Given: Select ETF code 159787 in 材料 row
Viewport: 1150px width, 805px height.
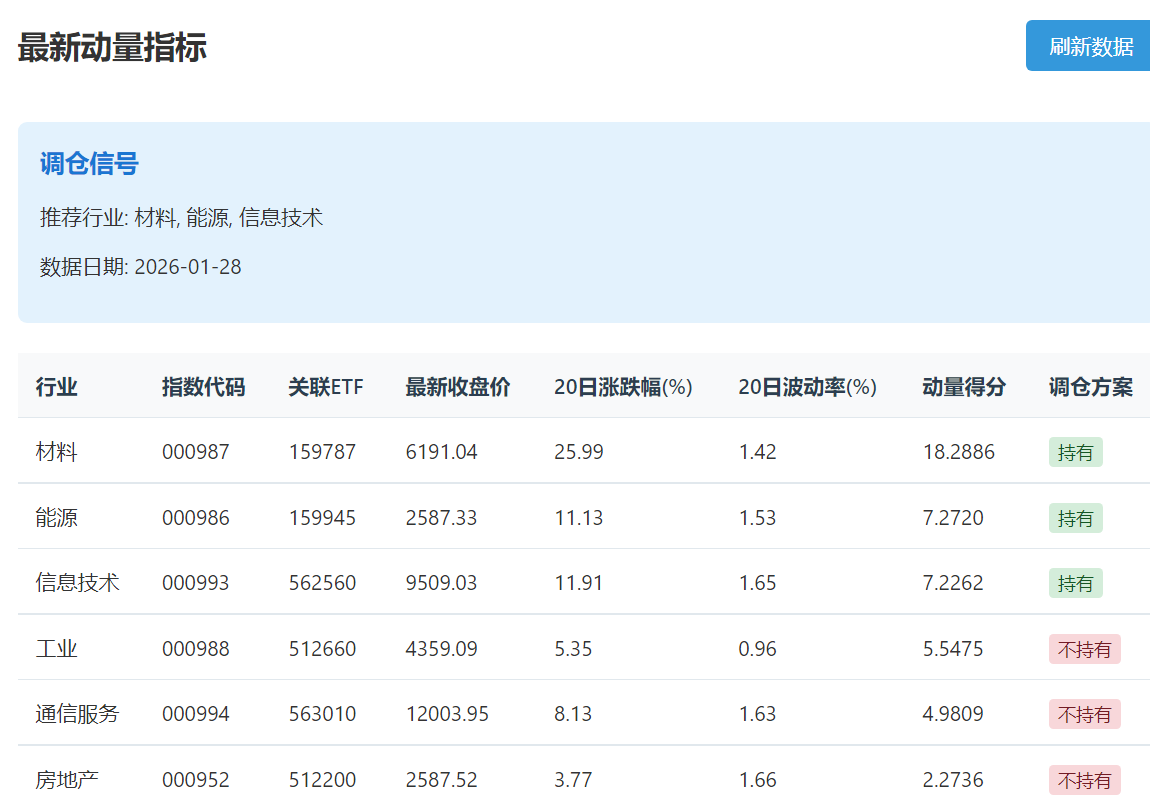Looking at the screenshot, I should (x=321, y=452).
